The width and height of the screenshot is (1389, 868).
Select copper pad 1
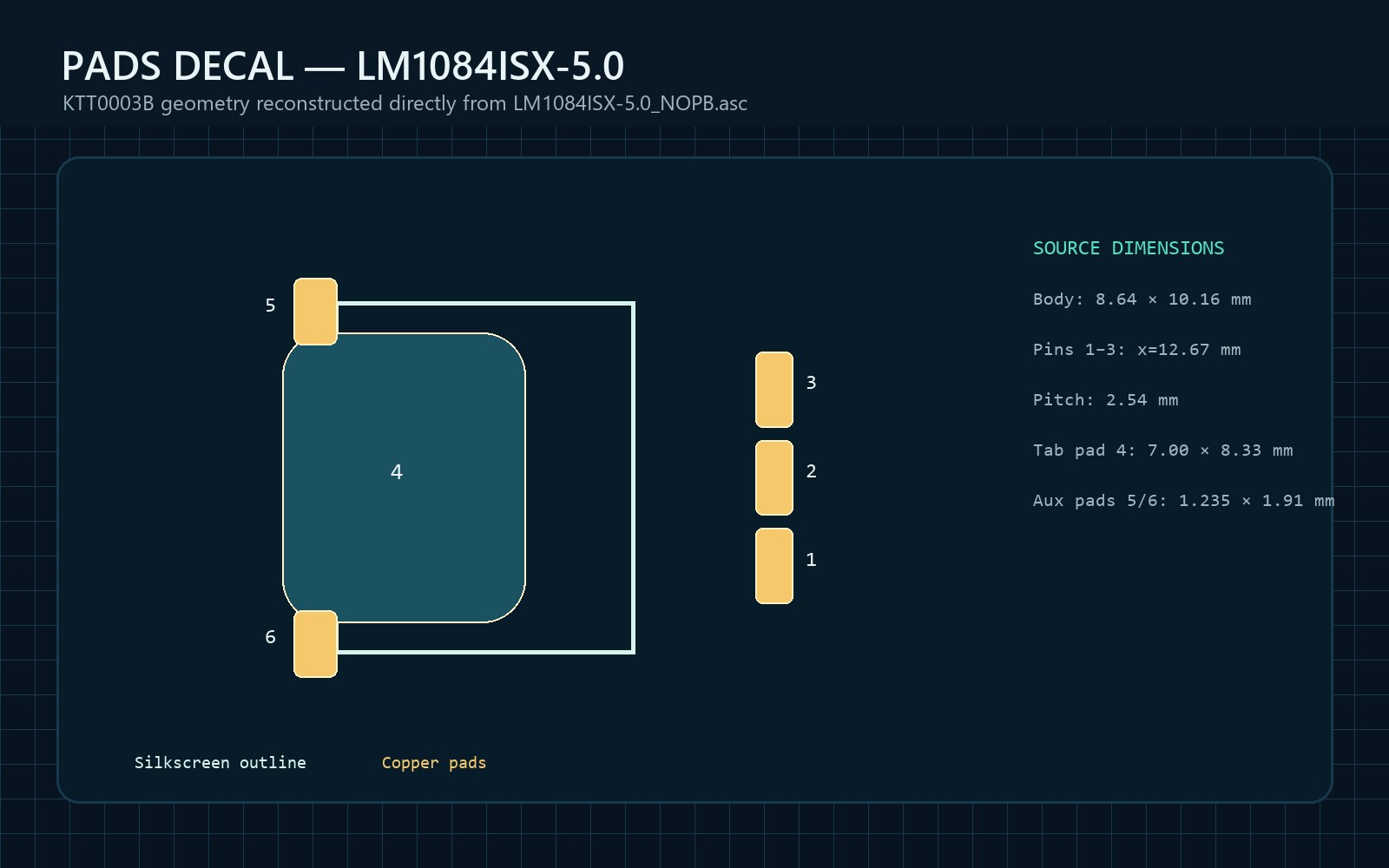coord(774,566)
